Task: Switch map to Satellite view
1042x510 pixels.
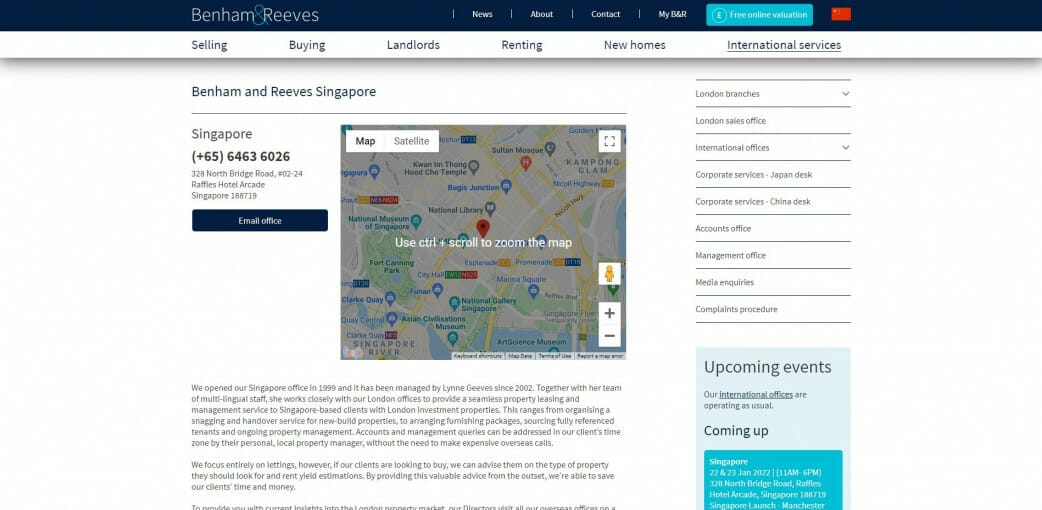Action: tap(411, 141)
